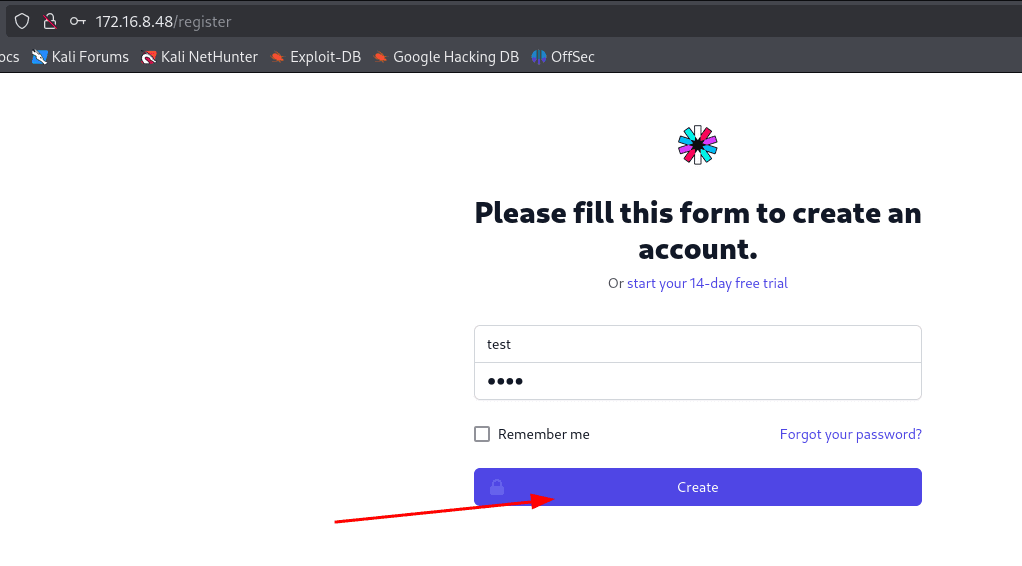Follow the Forgot your password link

851,434
